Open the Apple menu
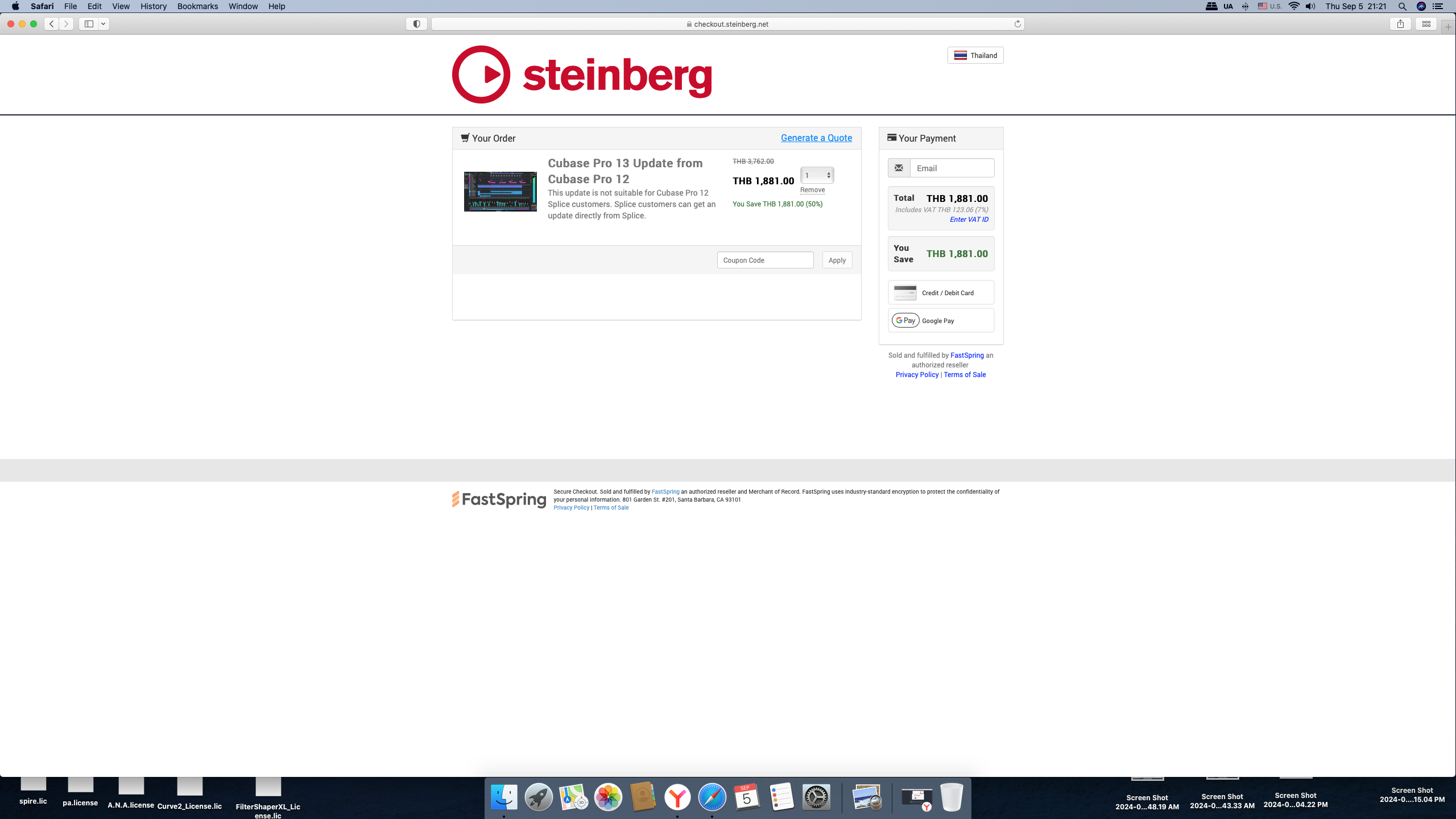 coord(15,6)
